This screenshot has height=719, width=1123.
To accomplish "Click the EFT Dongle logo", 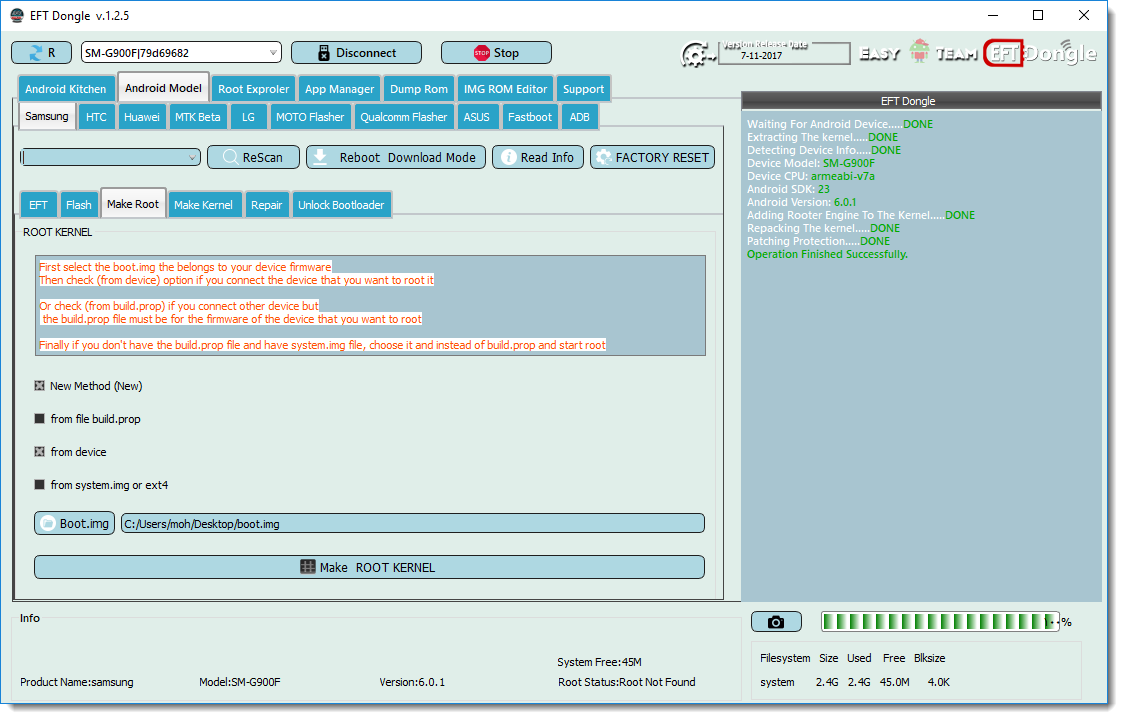I will click(1040, 52).
